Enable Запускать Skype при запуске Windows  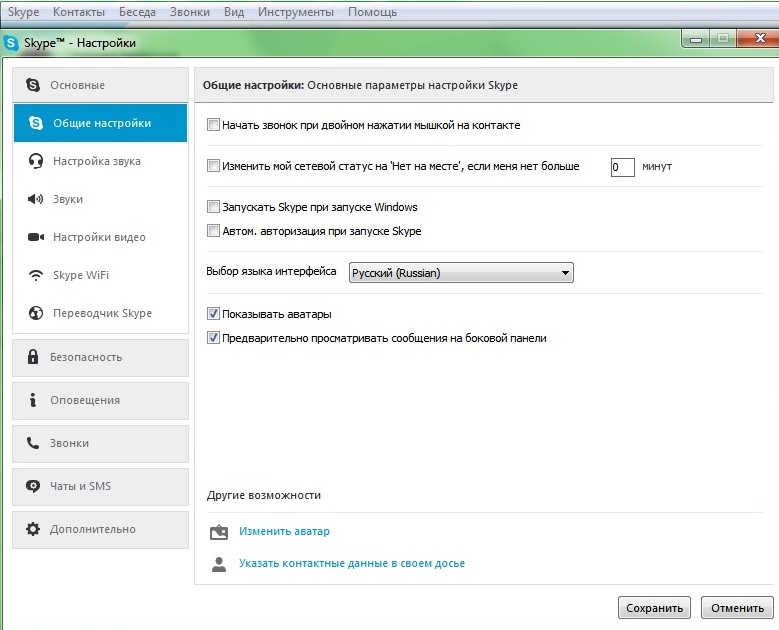point(213,206)
